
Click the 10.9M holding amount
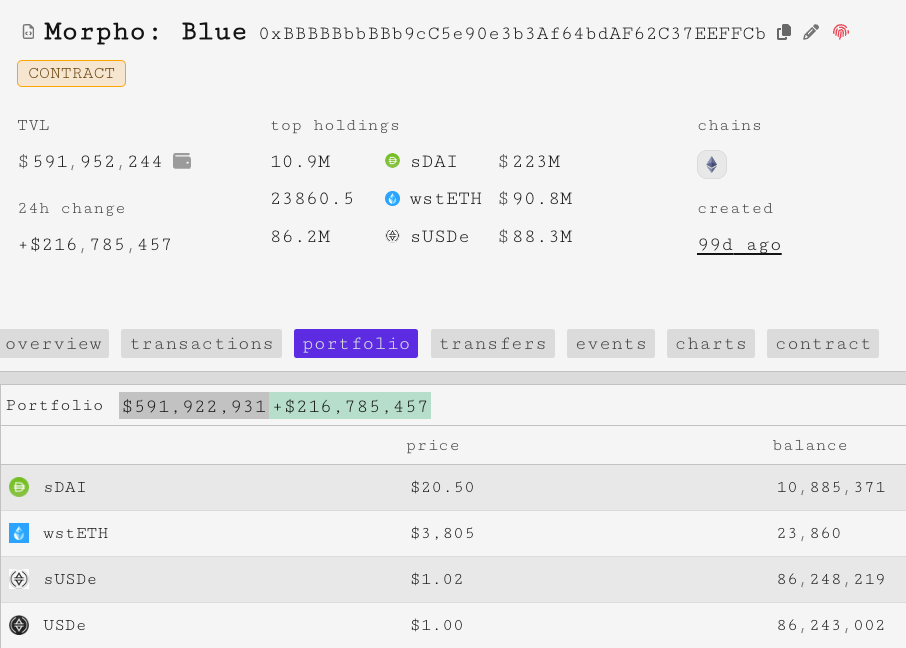pos(300,161)
